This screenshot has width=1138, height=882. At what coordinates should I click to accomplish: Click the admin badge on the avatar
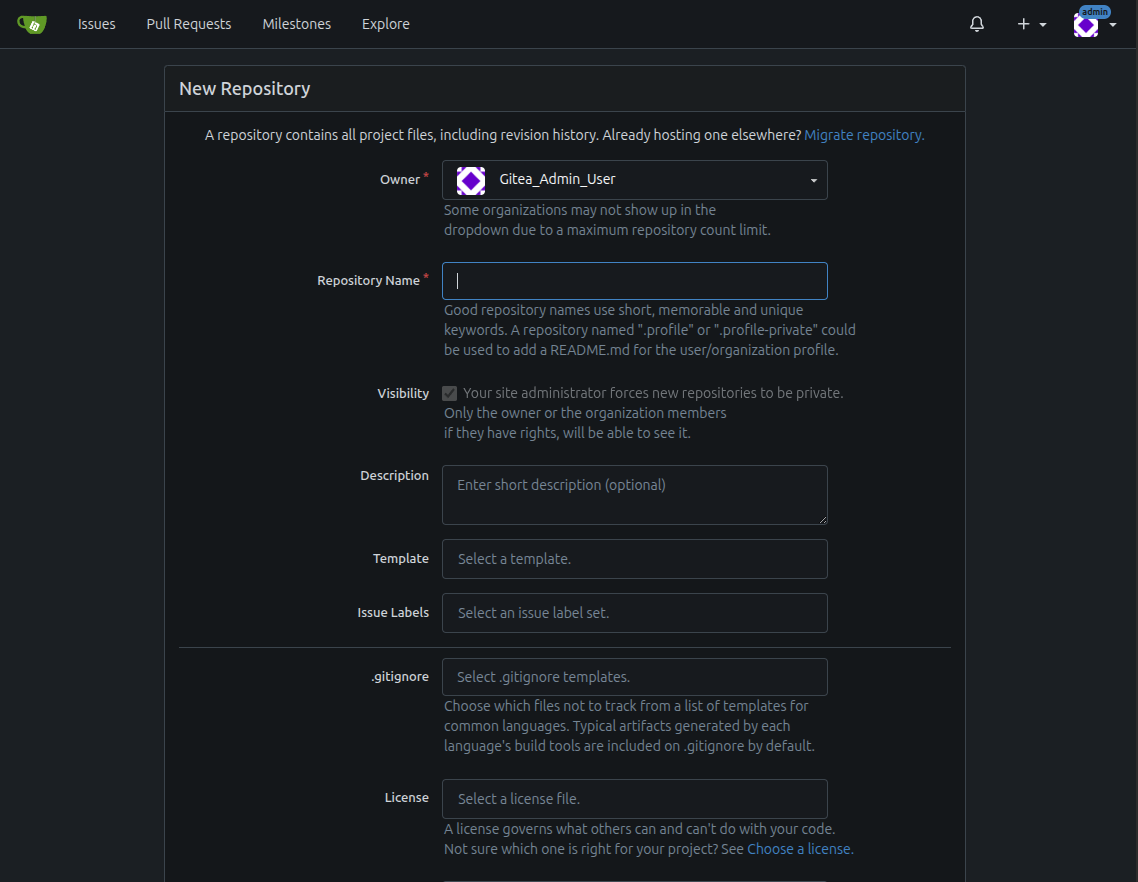tap(1094, 12)
